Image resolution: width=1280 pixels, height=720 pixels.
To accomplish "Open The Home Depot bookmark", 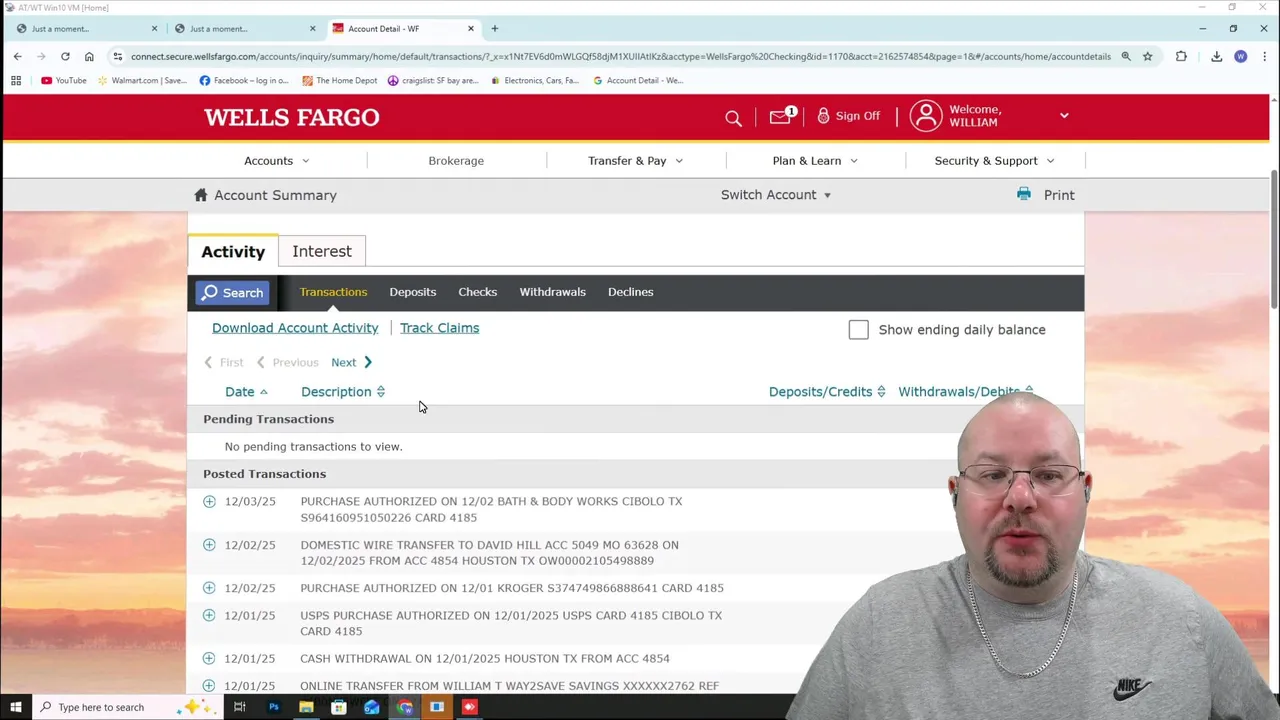I will [340, 80].
